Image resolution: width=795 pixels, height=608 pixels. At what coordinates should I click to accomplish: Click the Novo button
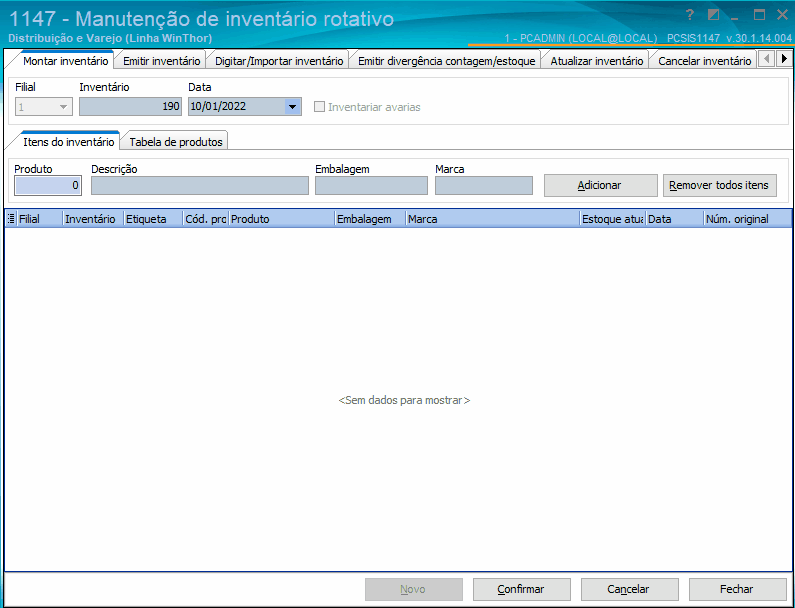[x=414, y=589]
